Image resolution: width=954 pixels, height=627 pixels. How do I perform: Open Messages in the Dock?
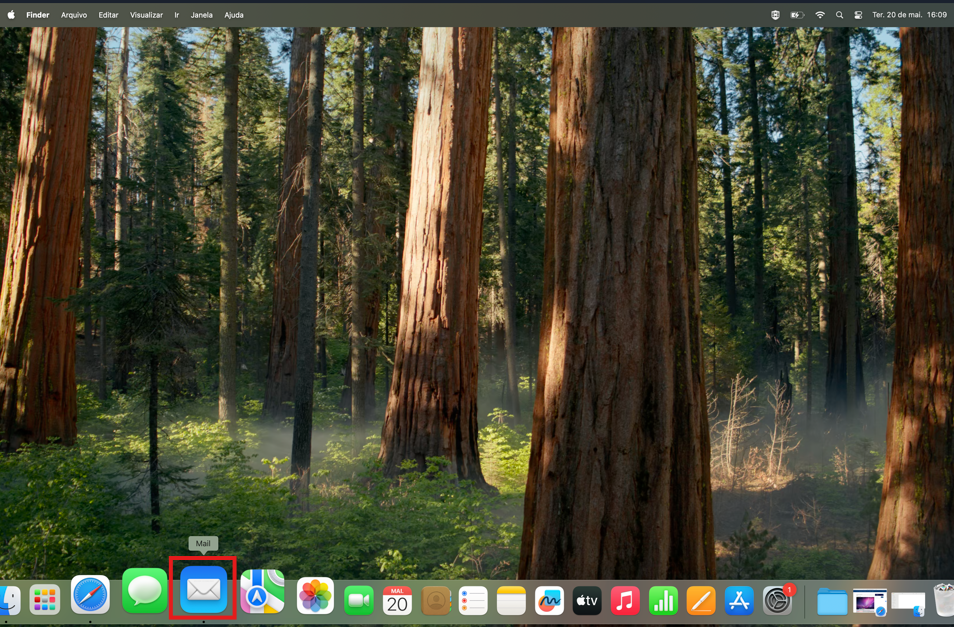pyautogui.click(x=145, y=591)
